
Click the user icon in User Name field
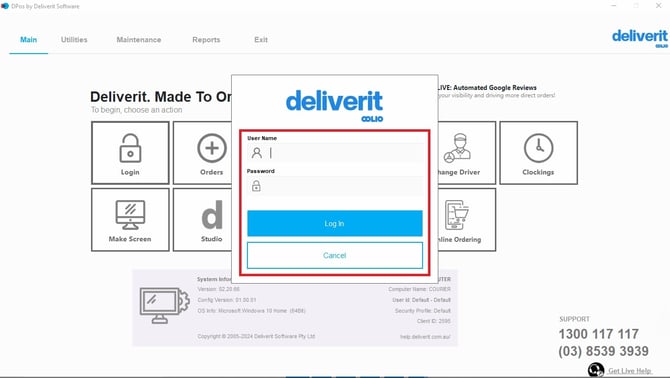[256, 153]
